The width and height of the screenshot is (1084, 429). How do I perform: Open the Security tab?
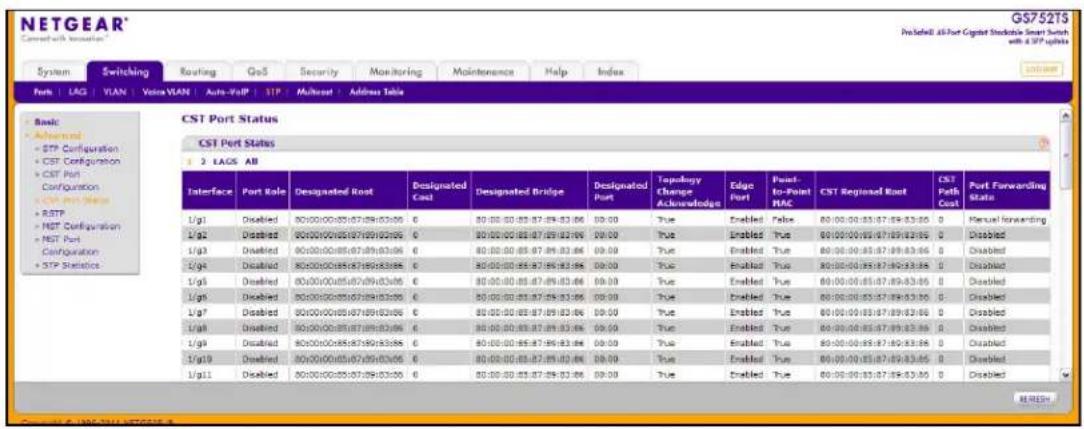(319, 72)
